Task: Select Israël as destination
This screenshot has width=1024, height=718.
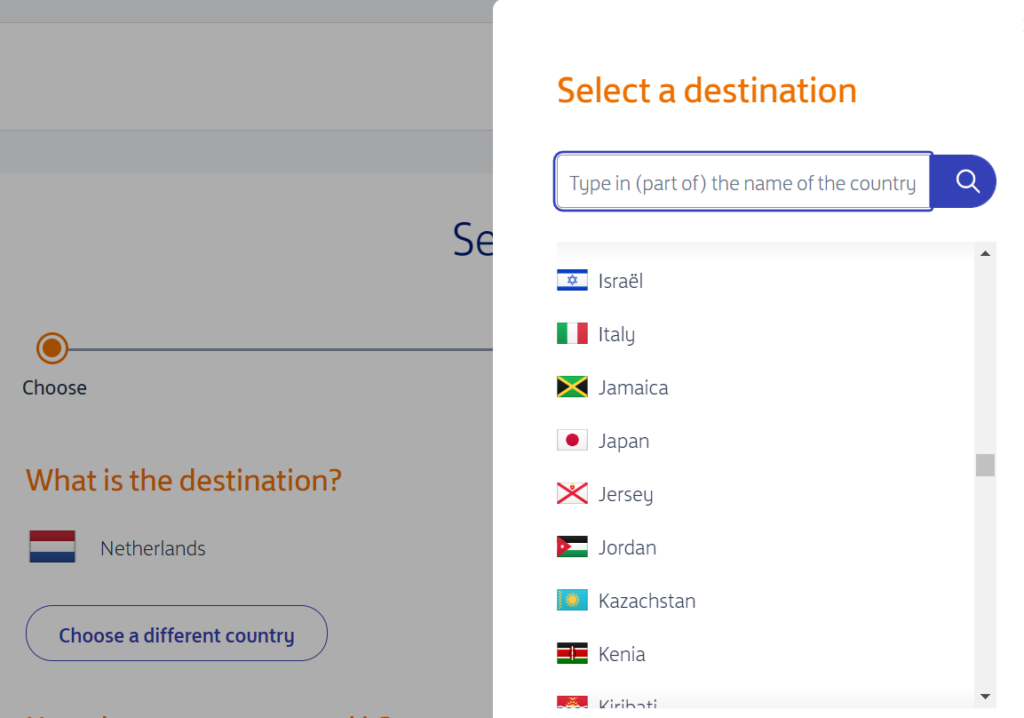Action: pyautogui.click(x=620, y=281)
